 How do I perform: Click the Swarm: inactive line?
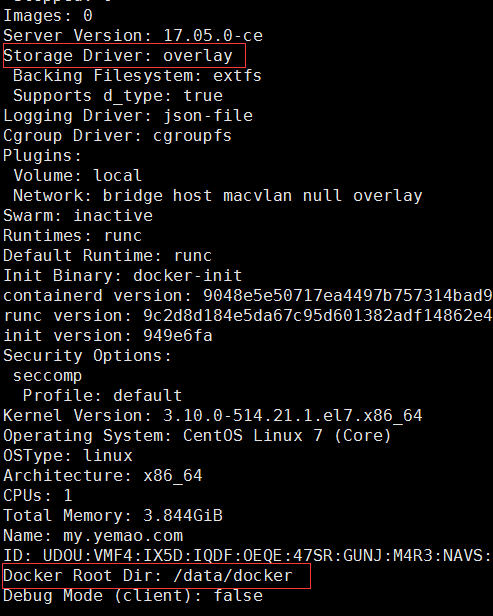tap(78, 216)
